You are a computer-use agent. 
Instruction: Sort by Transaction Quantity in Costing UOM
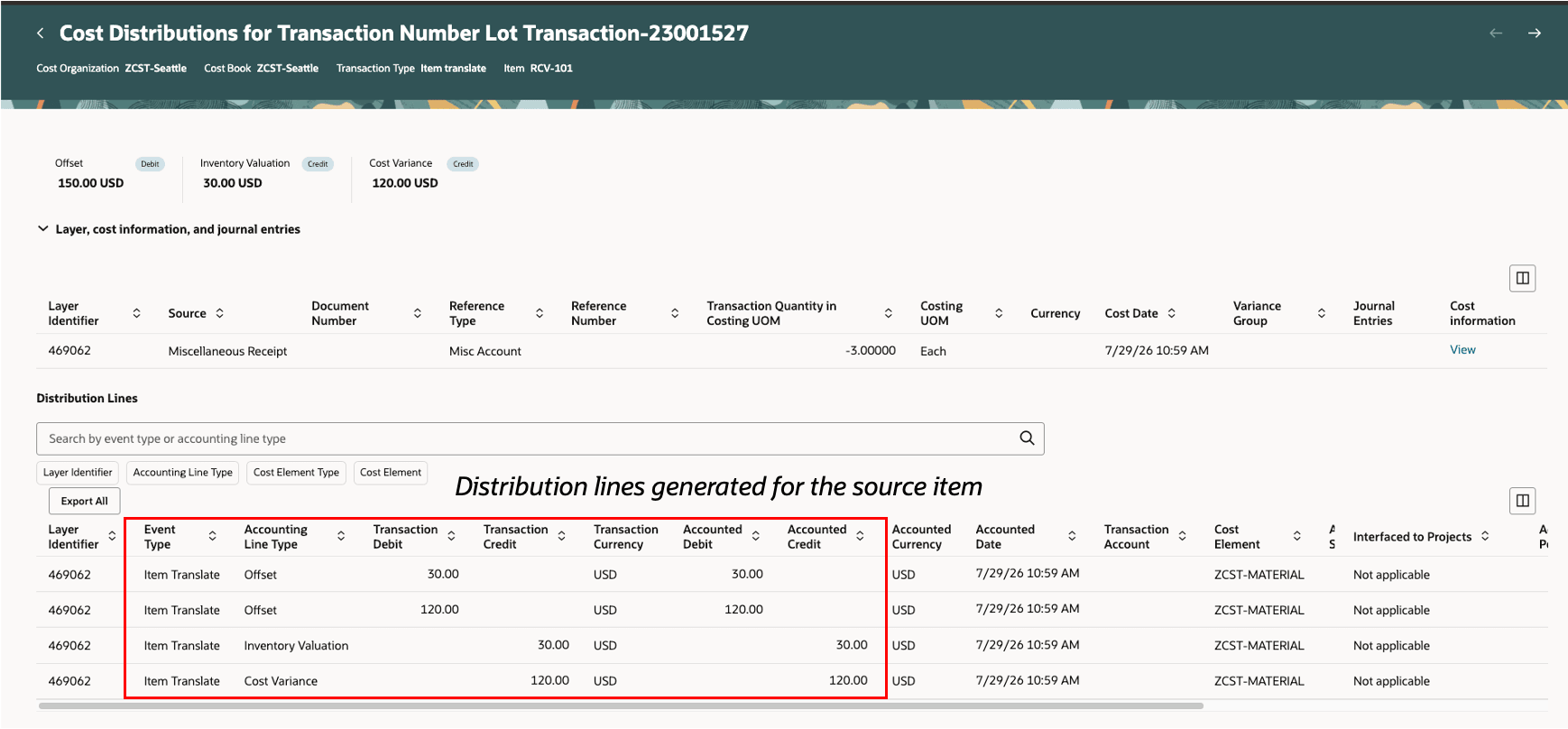click(x=888, y=313)
